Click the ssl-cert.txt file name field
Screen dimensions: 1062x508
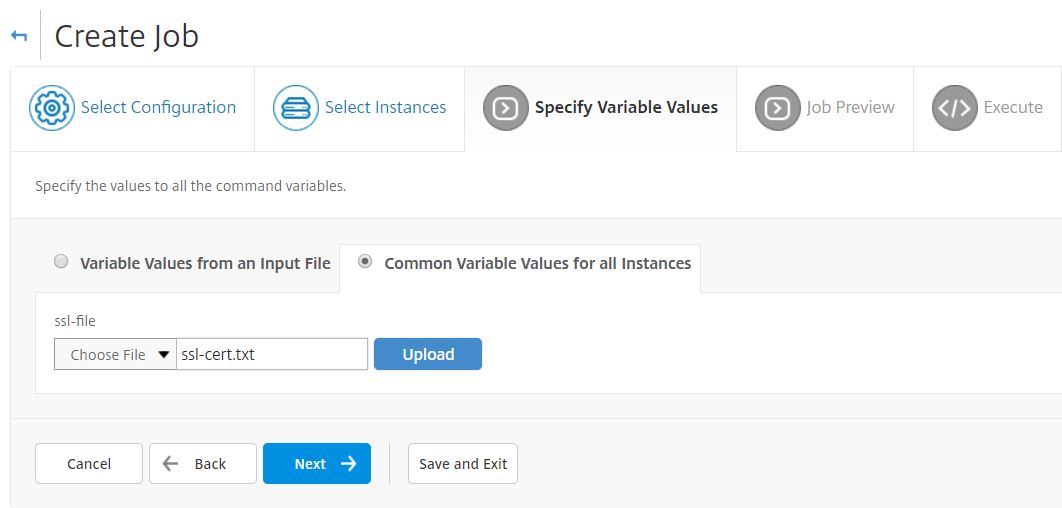[x=272, y=354]
